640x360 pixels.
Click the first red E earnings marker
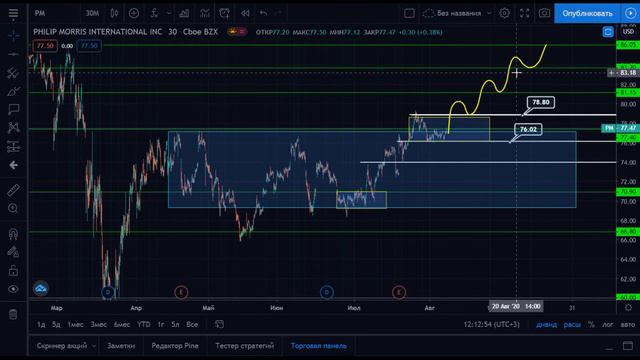181,292
